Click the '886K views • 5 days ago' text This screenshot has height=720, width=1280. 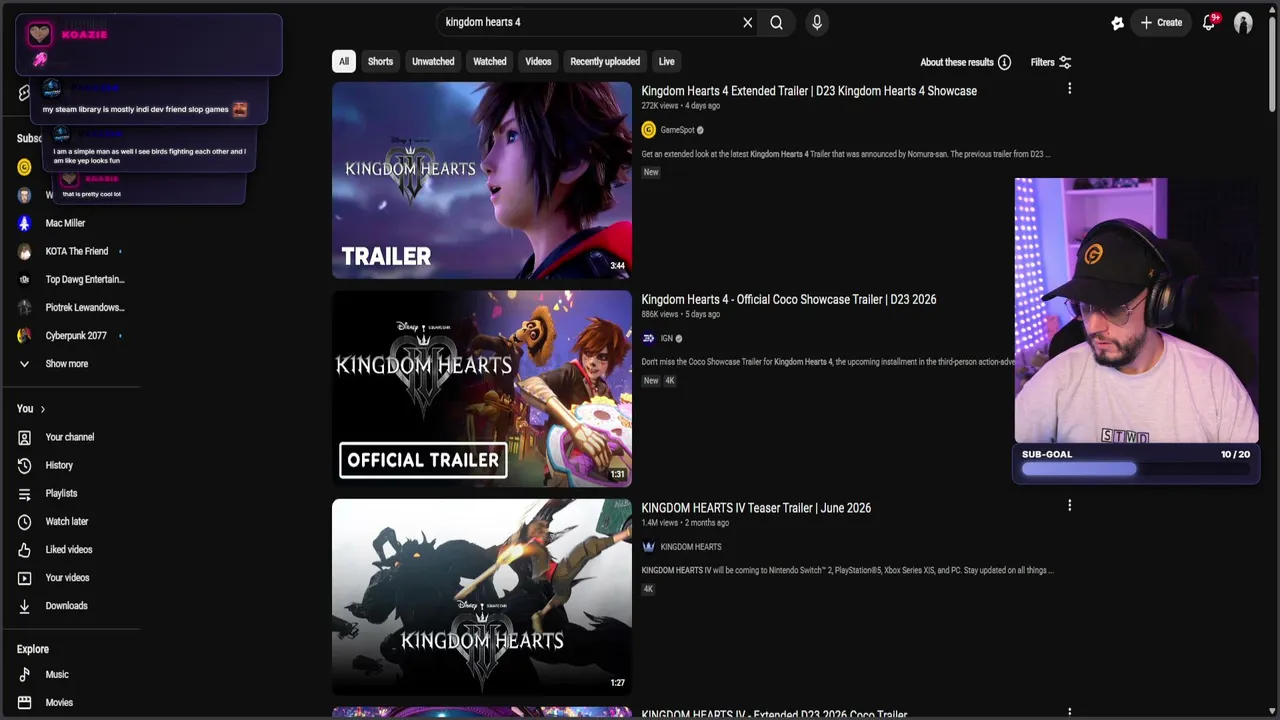click(x=681, y=314)
